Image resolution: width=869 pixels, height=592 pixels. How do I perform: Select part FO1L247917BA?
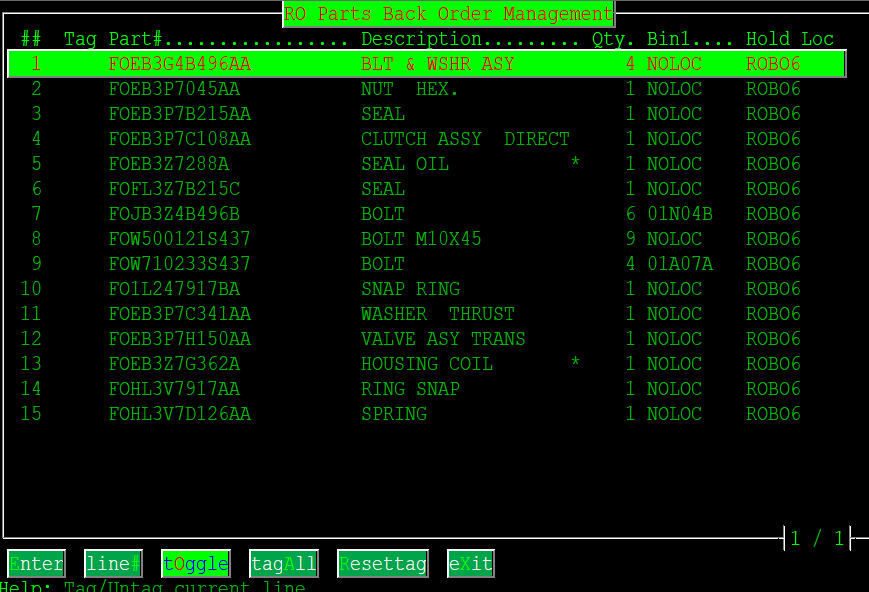pyautogui.click(x=174, y=288)
